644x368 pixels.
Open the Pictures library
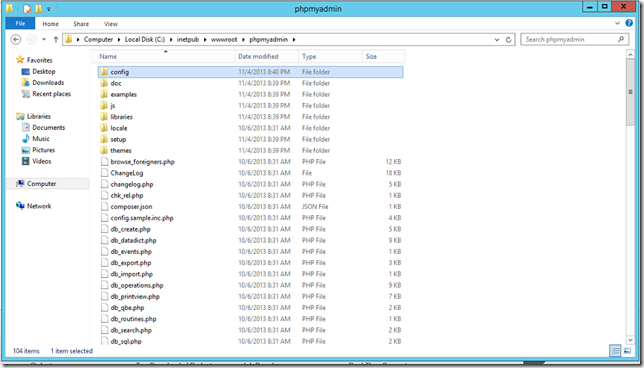point(44,150)
